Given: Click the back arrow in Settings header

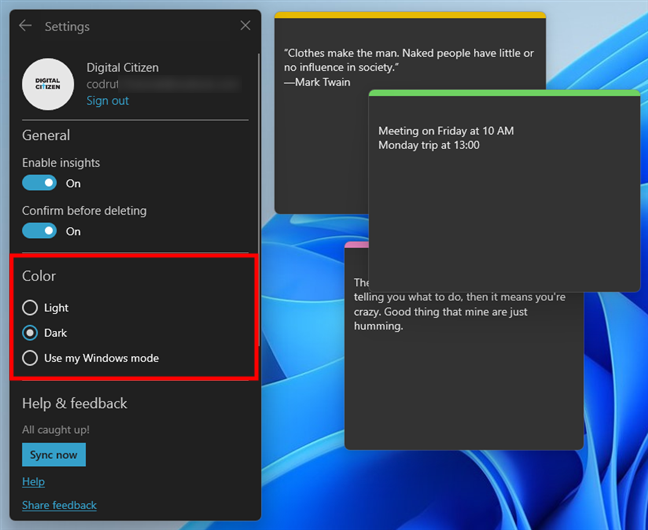Looking at the screenshot, I should [25, 26].
